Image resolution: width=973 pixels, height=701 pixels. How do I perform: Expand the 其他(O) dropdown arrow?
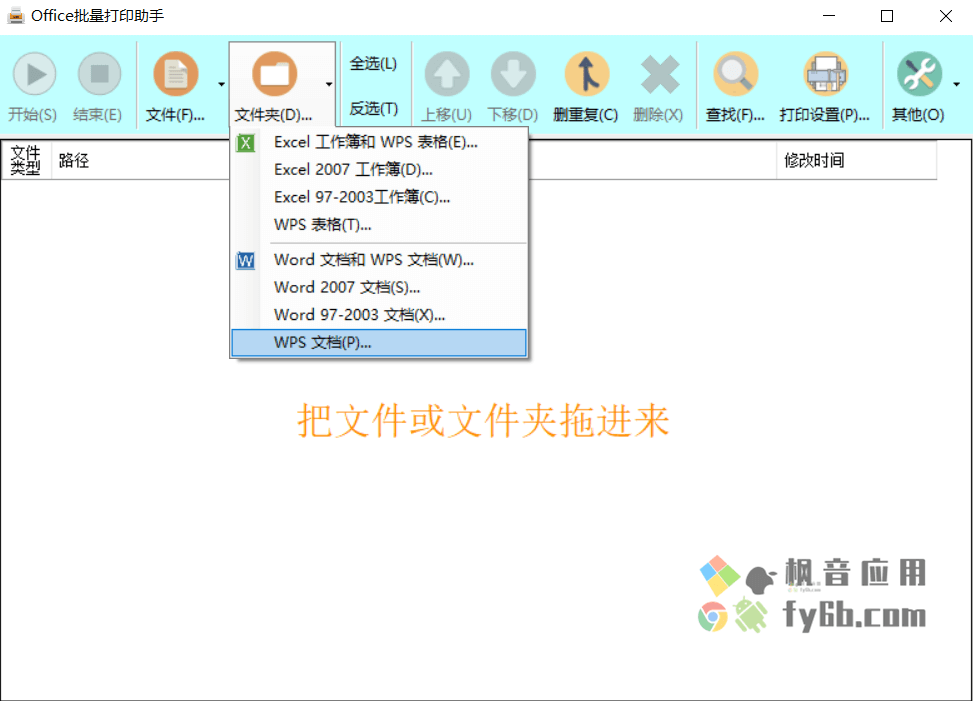pos(957,84)
